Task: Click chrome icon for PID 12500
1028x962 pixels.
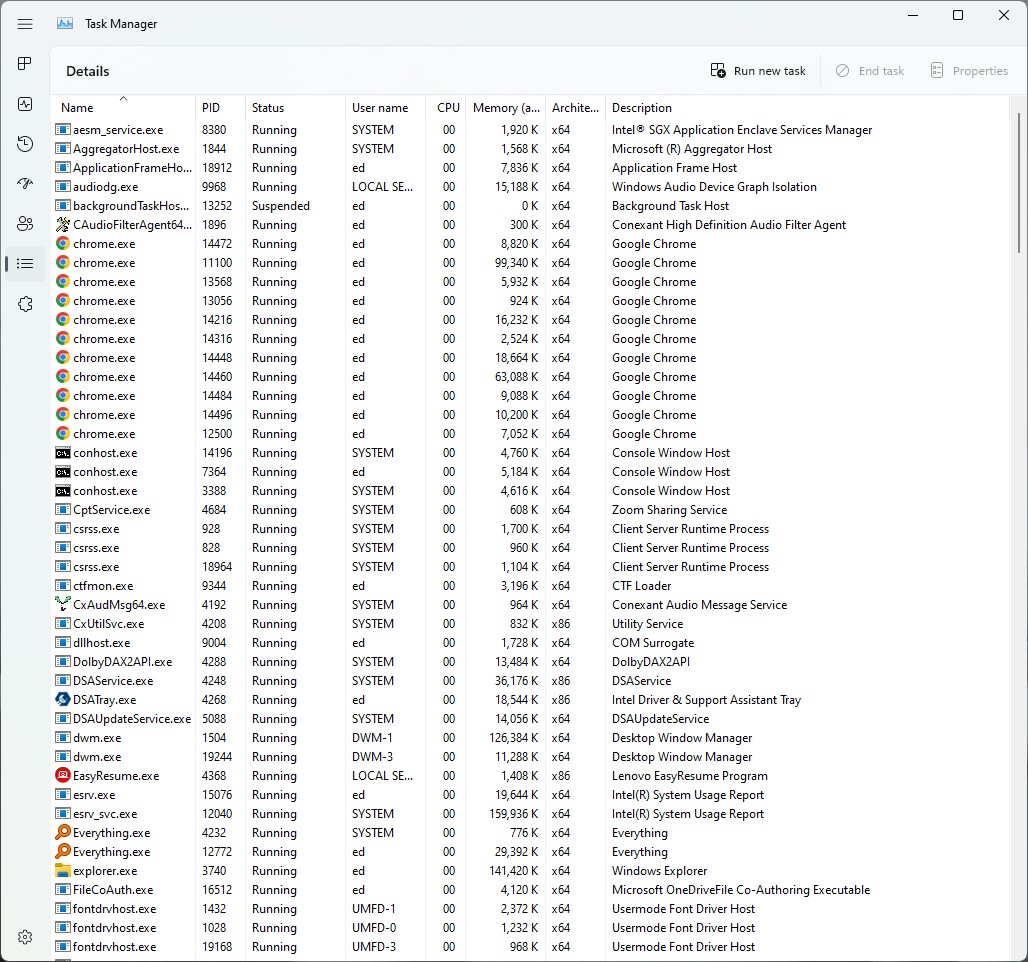Action: (x=63, y=434)
